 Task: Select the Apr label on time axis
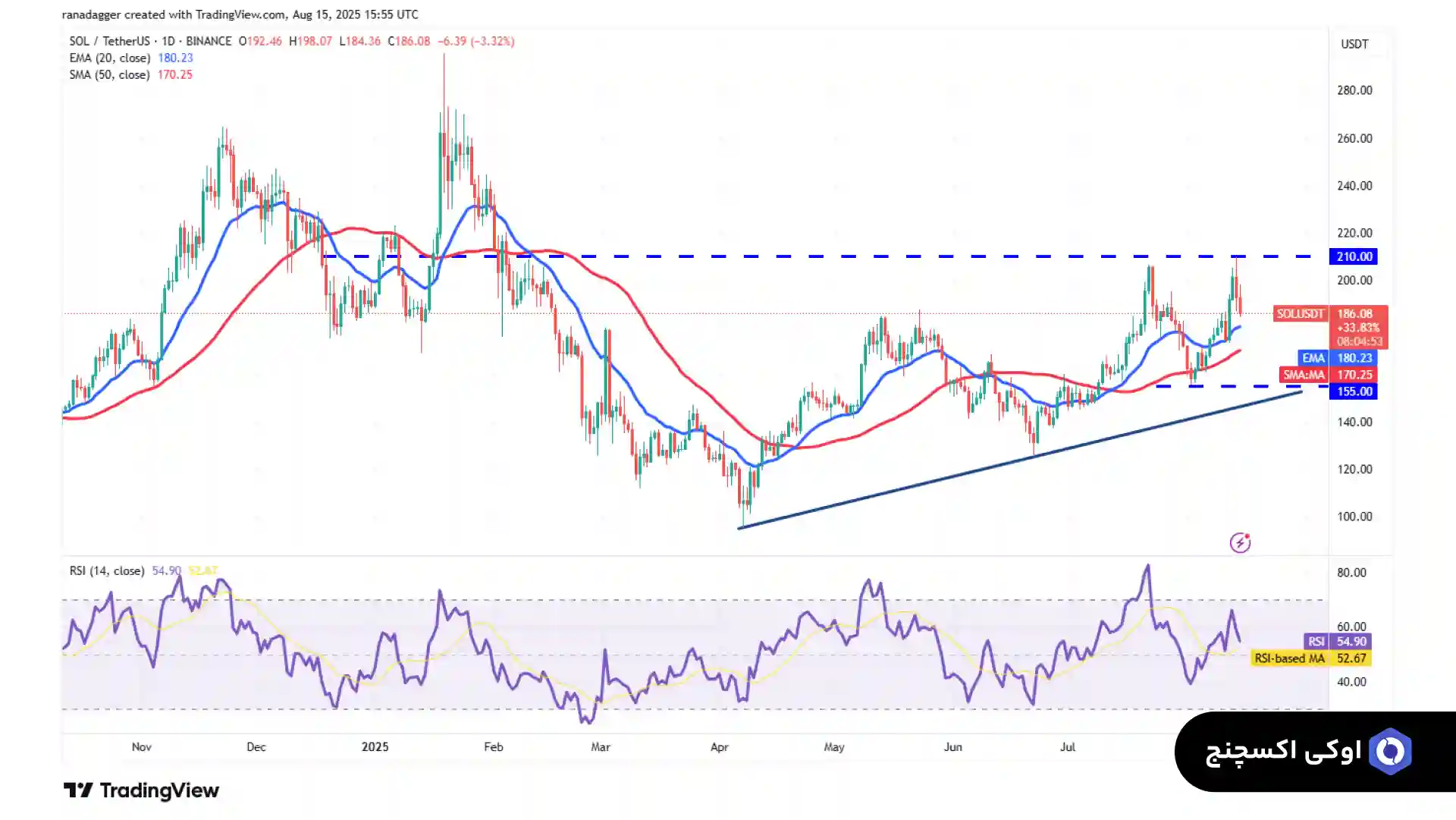[x=719, y=746]
